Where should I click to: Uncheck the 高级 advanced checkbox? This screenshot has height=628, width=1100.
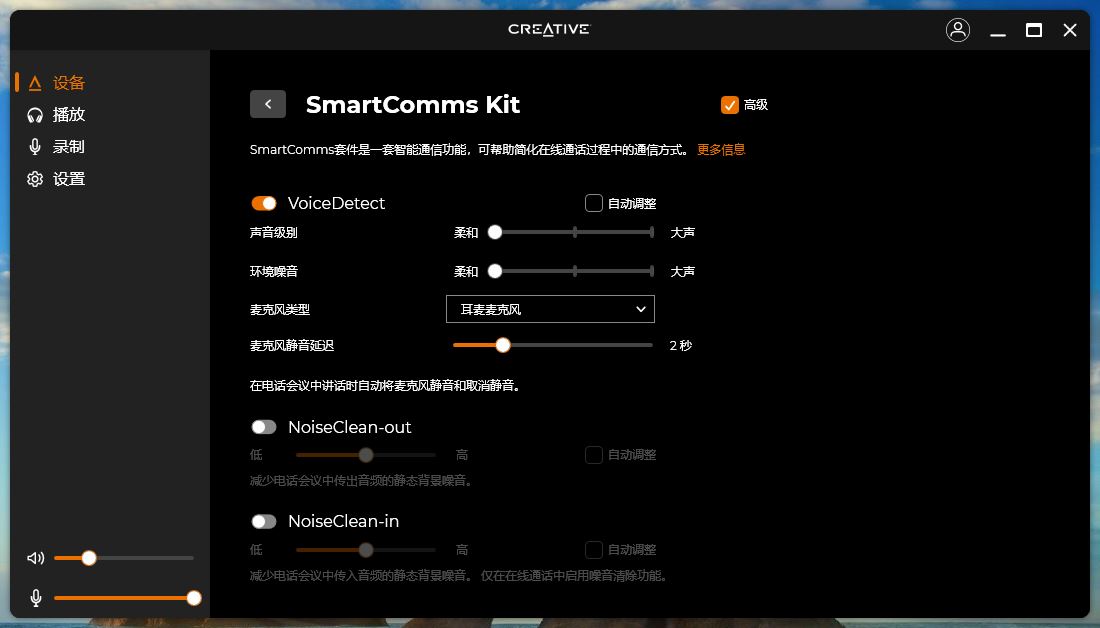coord(730,105)
